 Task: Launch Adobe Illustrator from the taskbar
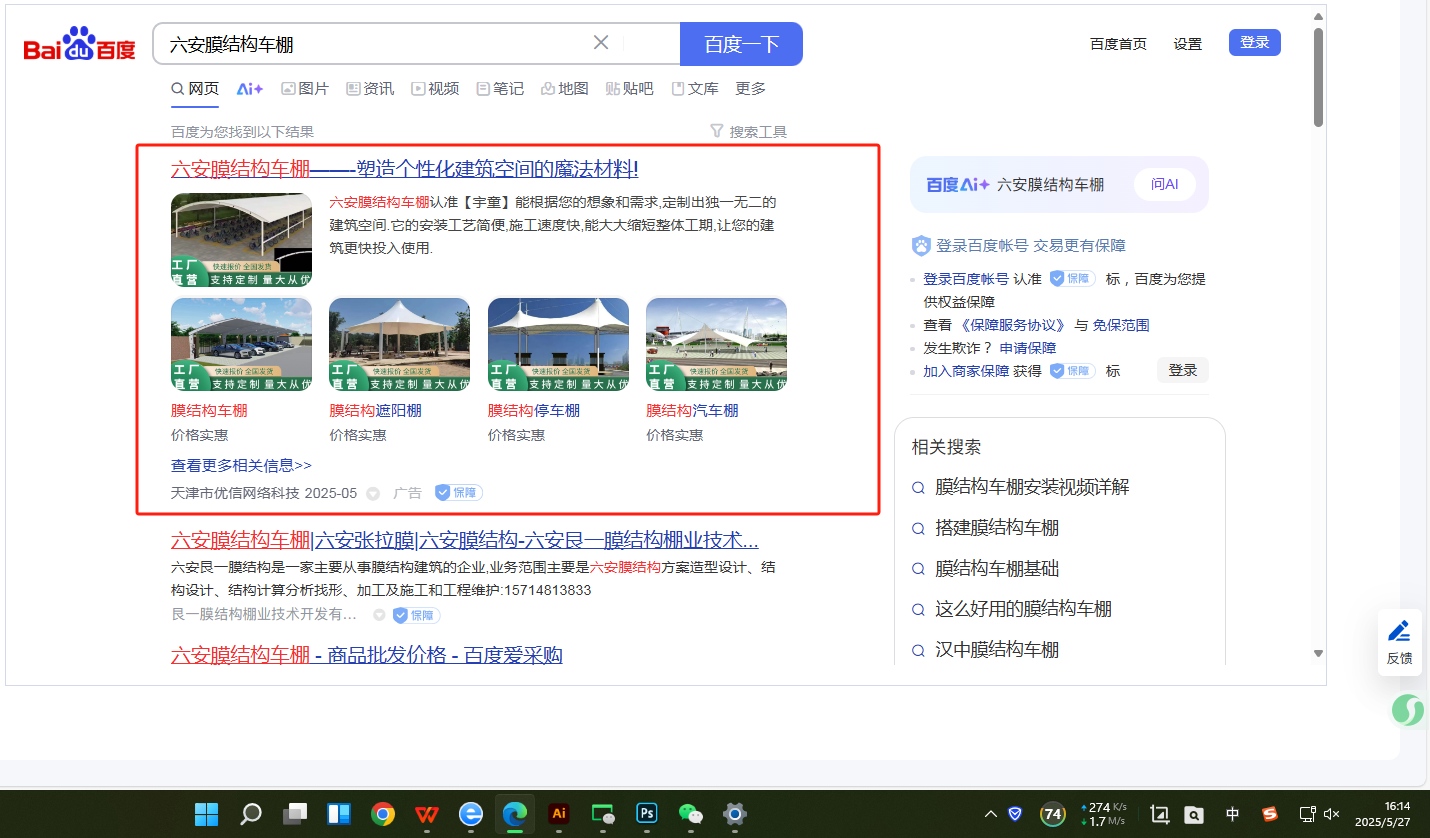(559, 814)
